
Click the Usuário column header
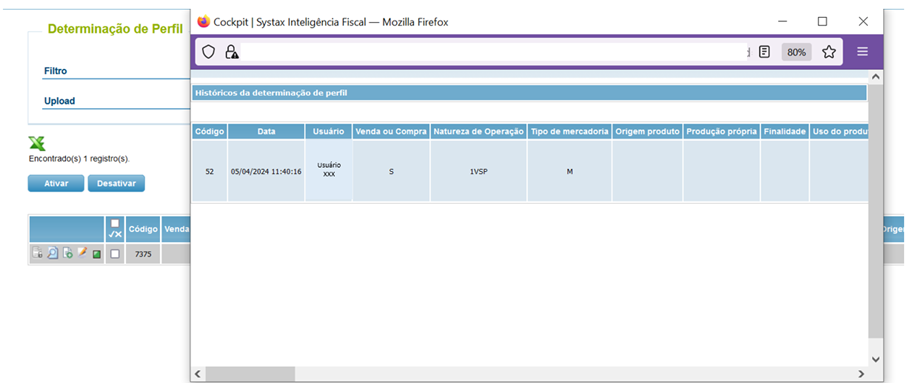(x=328, y=132)
